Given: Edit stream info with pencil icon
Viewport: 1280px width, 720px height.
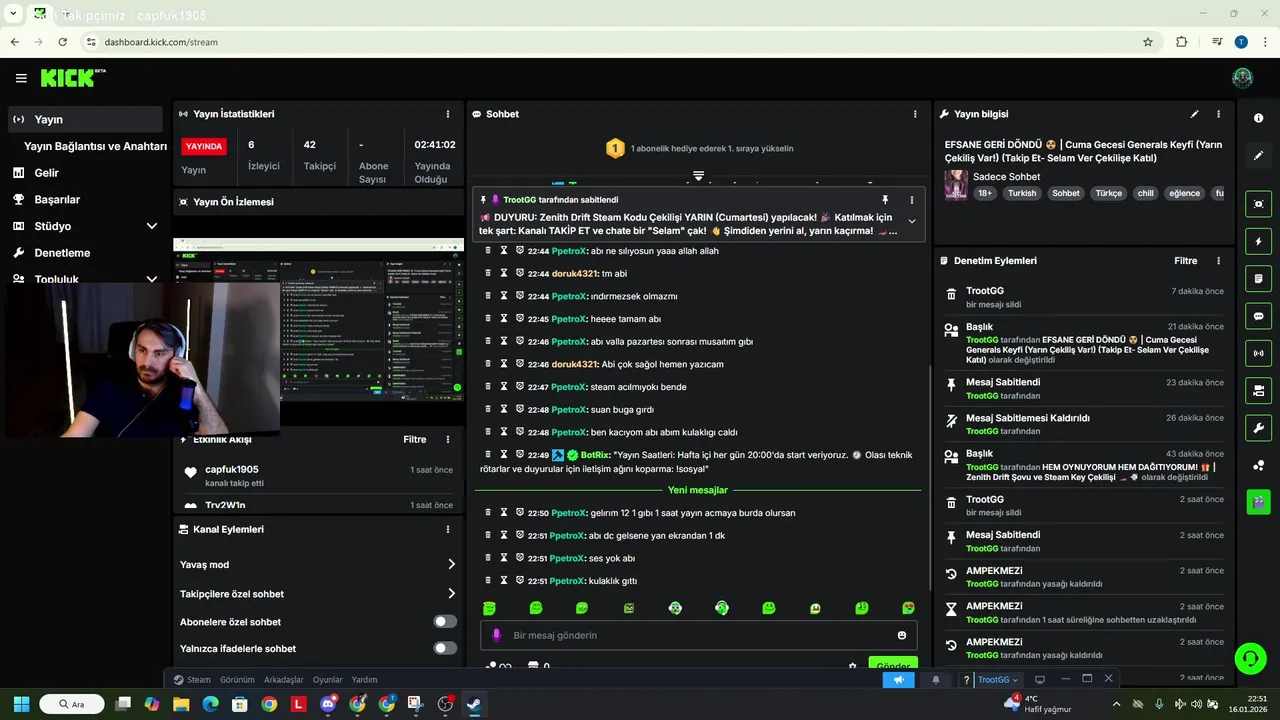Looking at the screenshot, I should coord(1194,114).
